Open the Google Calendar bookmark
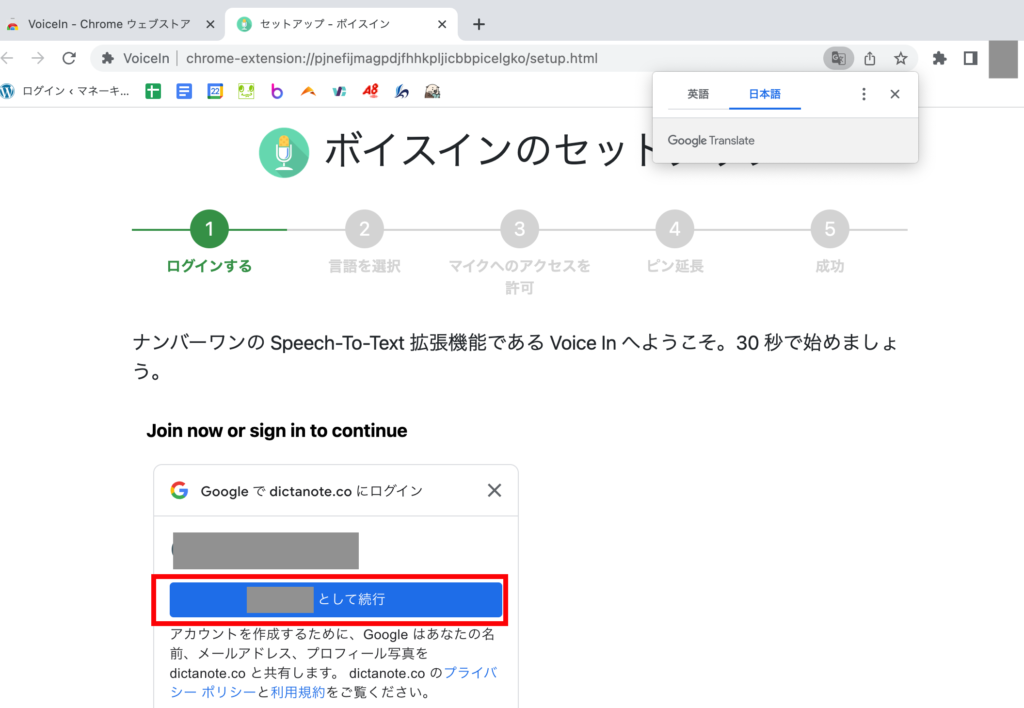The width and height of the screenshot is (1024, 708). click(x=215, y=91)
